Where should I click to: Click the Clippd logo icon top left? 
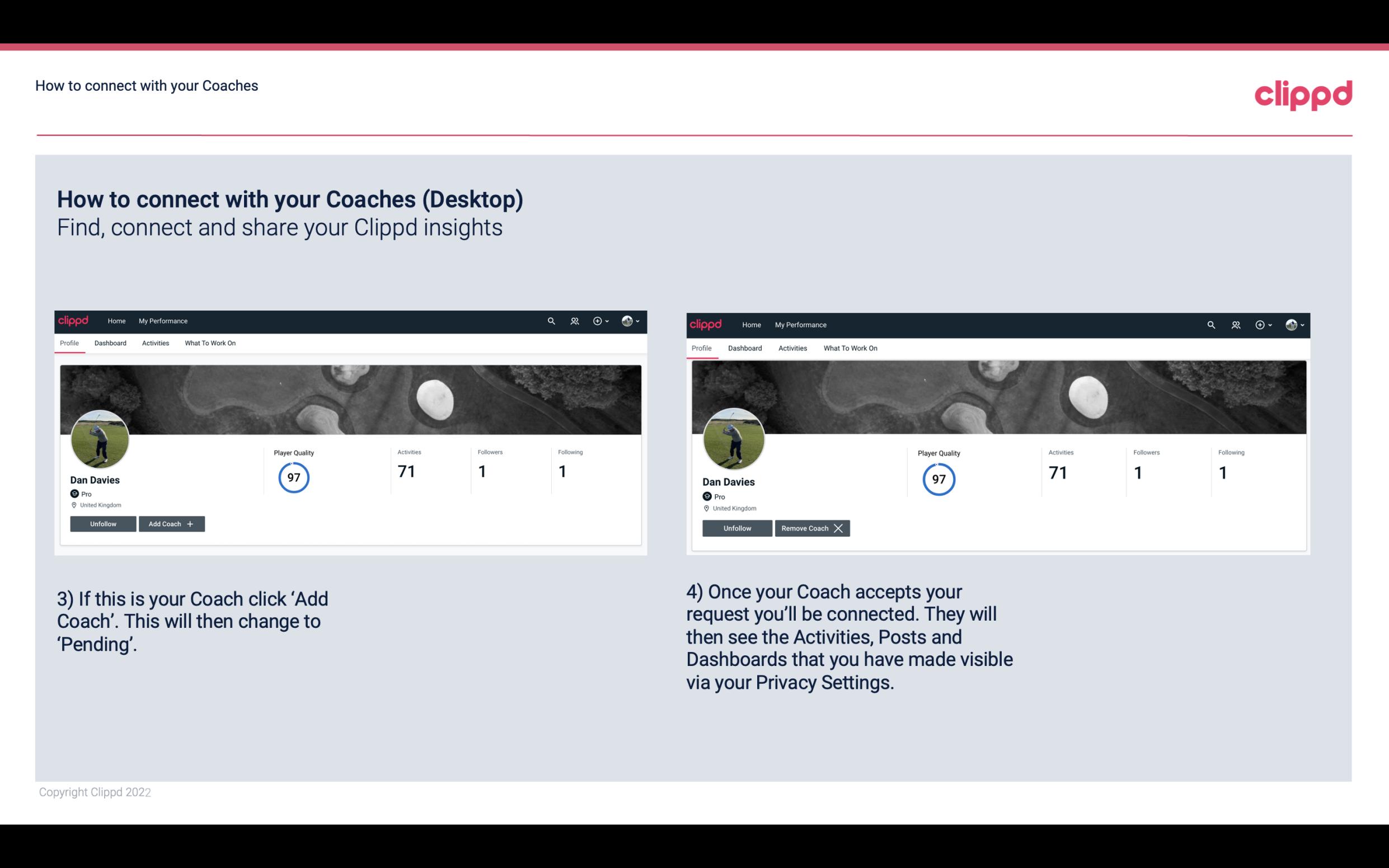(75, 320)
